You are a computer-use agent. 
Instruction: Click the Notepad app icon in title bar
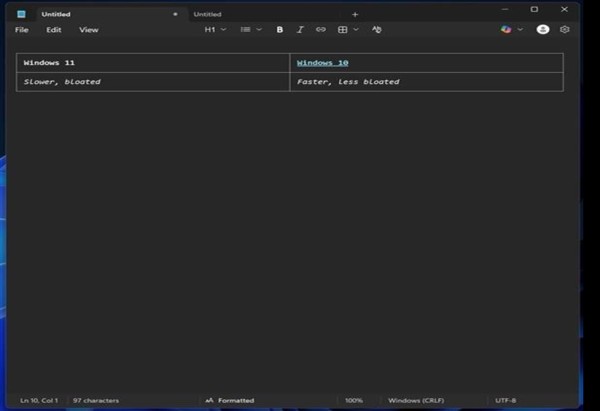(x=21, y=14)
